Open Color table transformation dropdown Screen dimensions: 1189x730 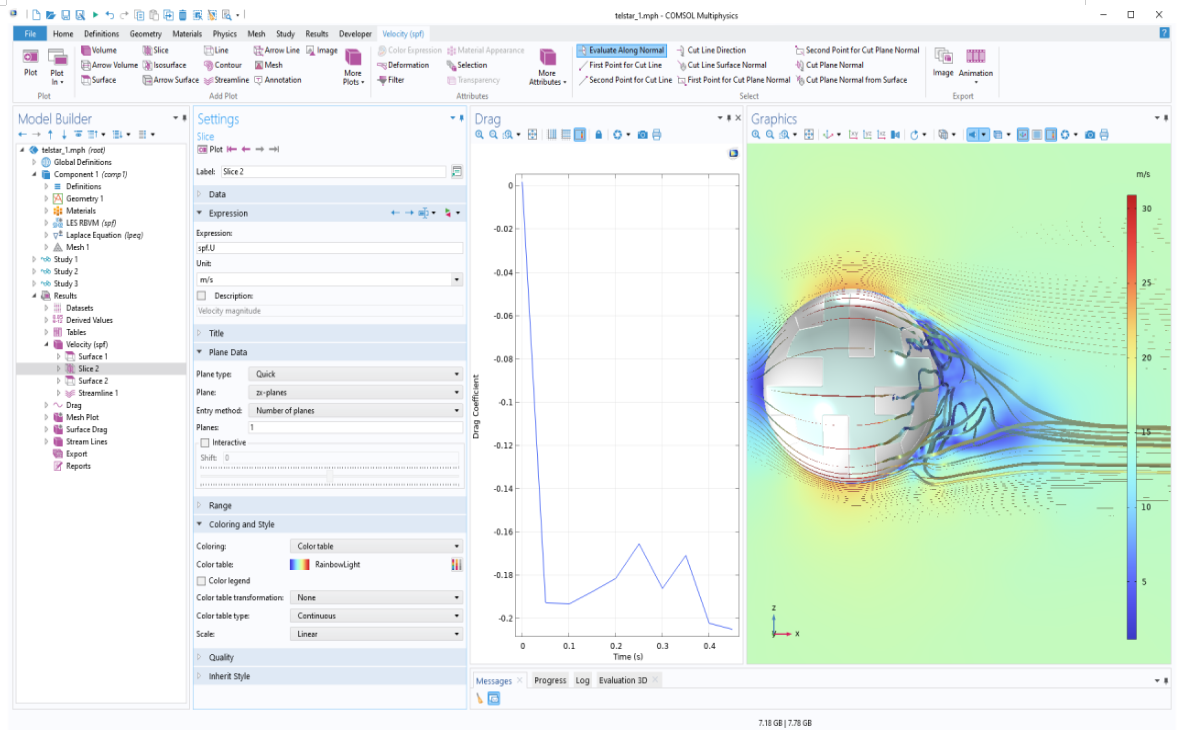click(x=376, y=598)
